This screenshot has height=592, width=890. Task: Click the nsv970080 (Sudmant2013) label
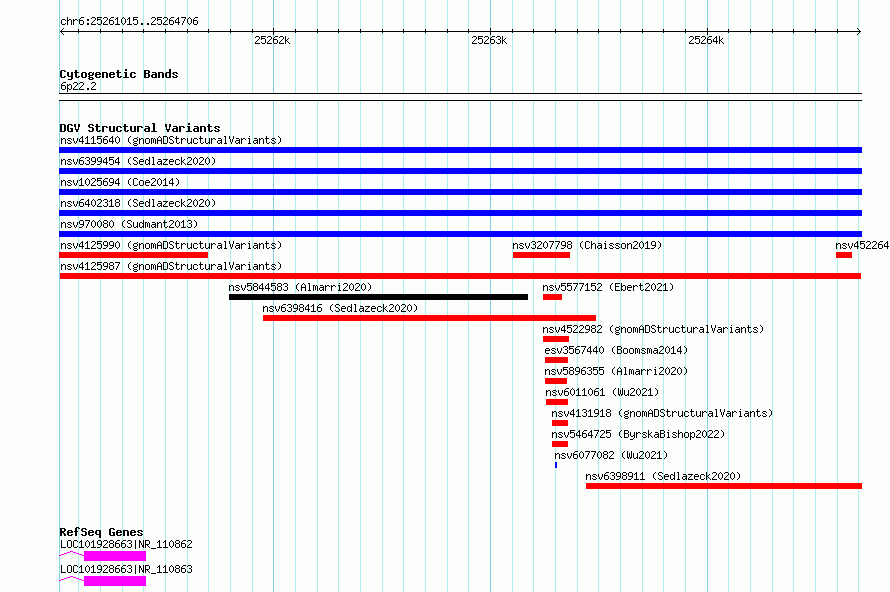(129, 224)
